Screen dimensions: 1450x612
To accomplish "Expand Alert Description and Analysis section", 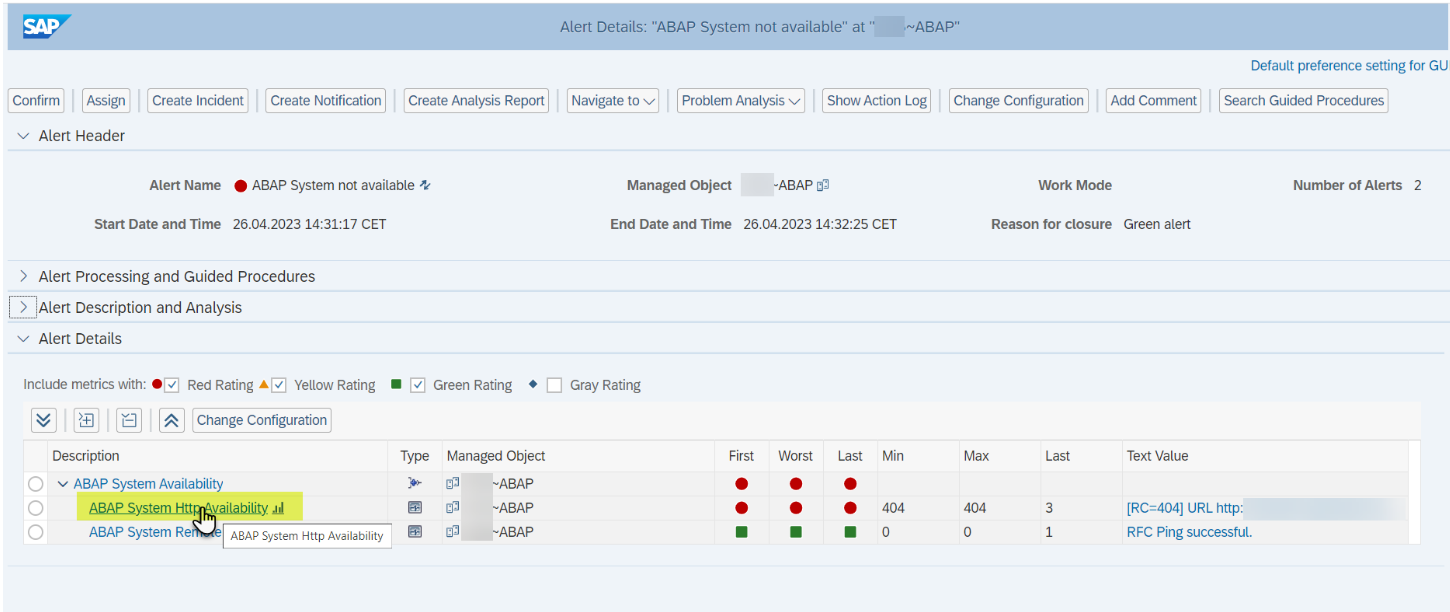I will tap(24, 307).
